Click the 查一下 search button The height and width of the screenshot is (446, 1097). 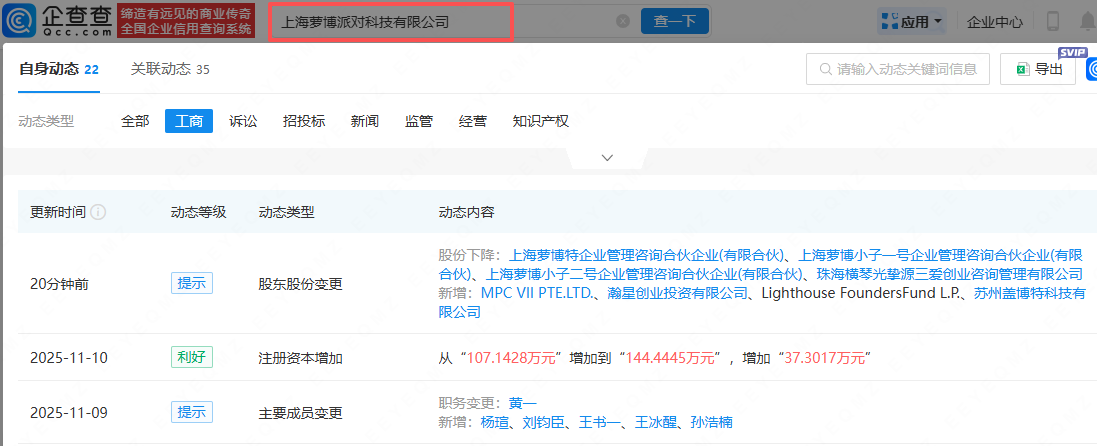click(x=674, y=21)
